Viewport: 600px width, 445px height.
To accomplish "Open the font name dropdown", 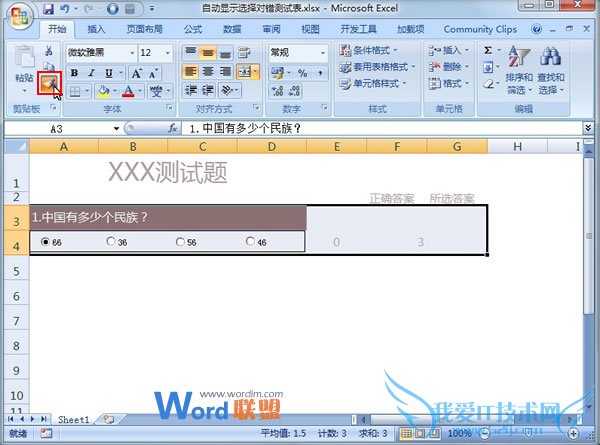I will [132, 53].
